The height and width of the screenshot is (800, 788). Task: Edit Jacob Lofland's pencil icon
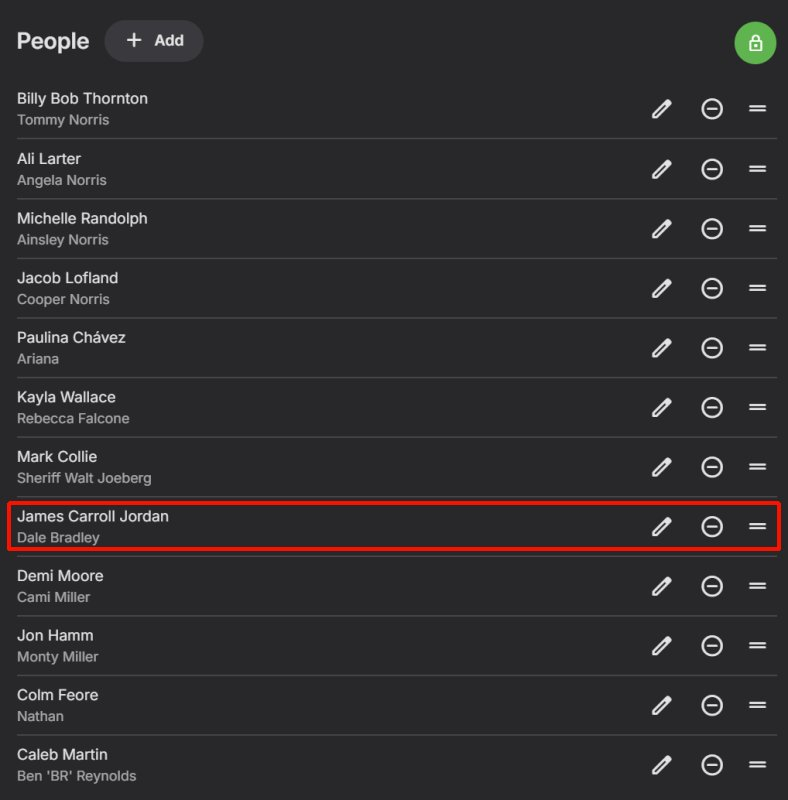coord(661,288)
